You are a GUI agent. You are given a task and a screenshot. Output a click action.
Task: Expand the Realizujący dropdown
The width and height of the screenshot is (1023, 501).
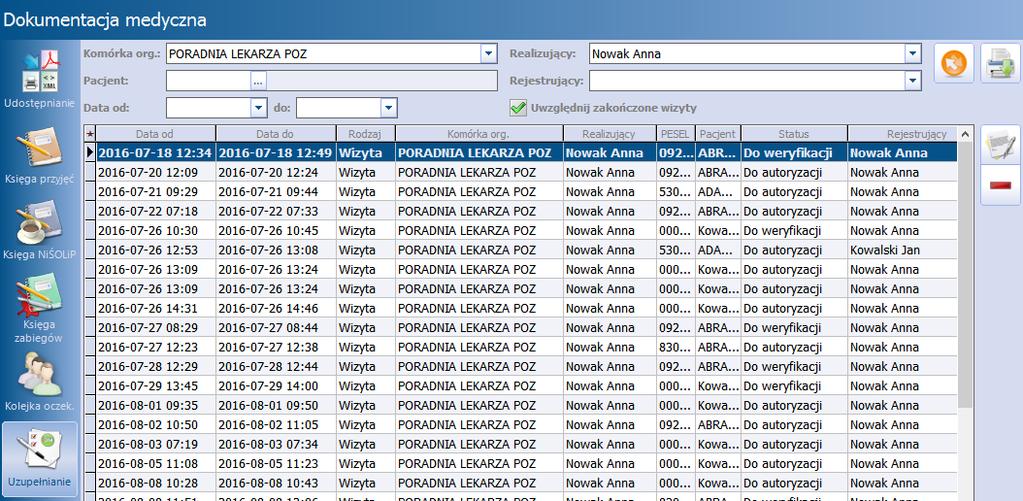click(913, 54)
